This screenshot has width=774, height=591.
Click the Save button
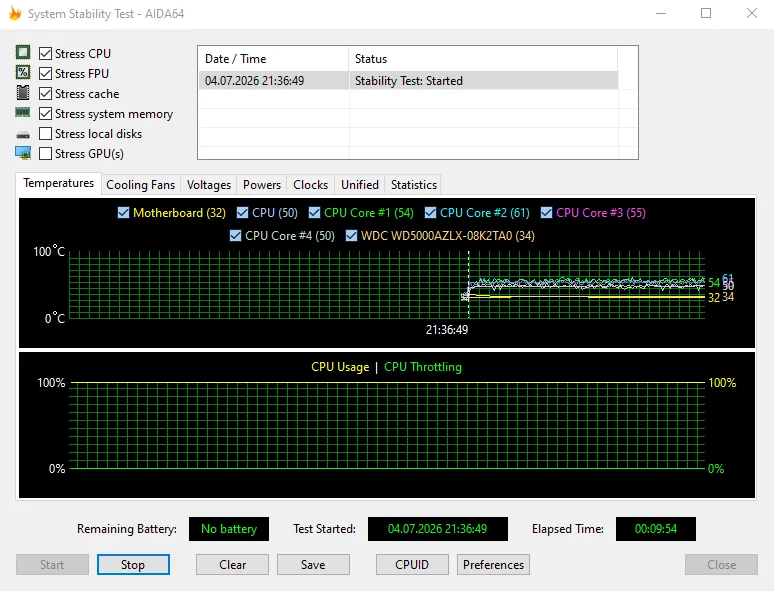click(x=313, y=564)
